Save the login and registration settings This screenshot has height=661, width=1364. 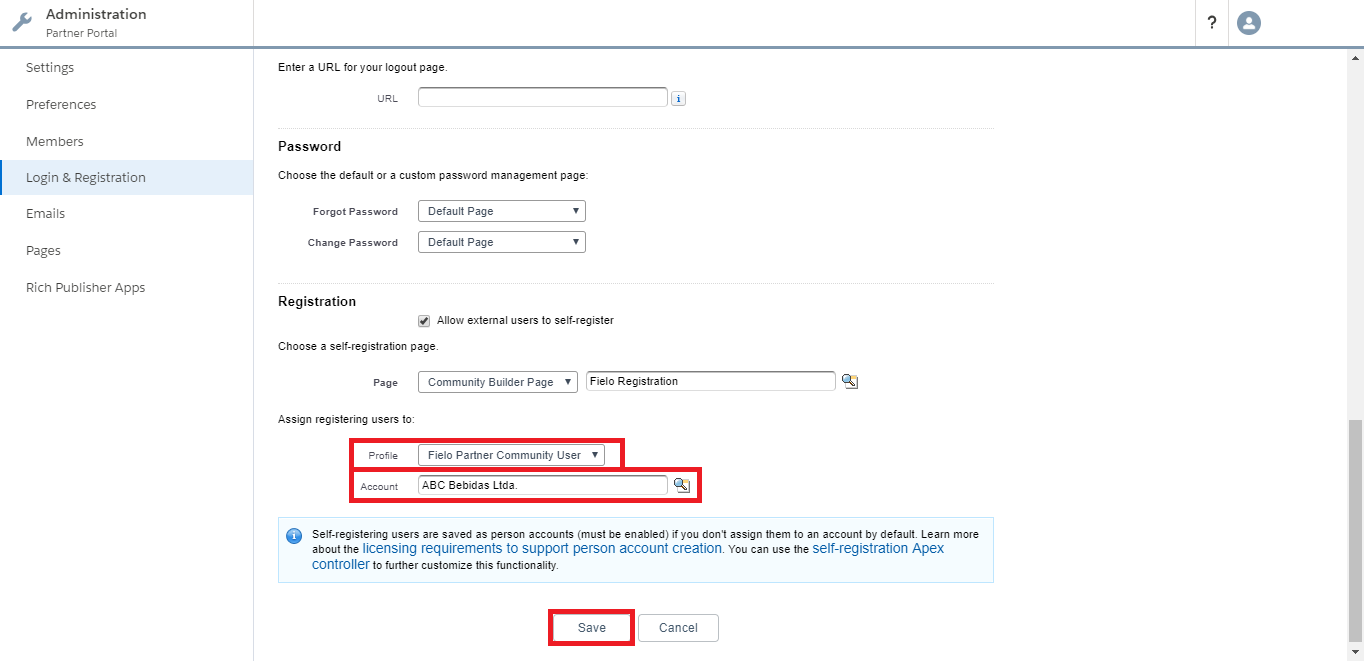(x=592, y=627)
